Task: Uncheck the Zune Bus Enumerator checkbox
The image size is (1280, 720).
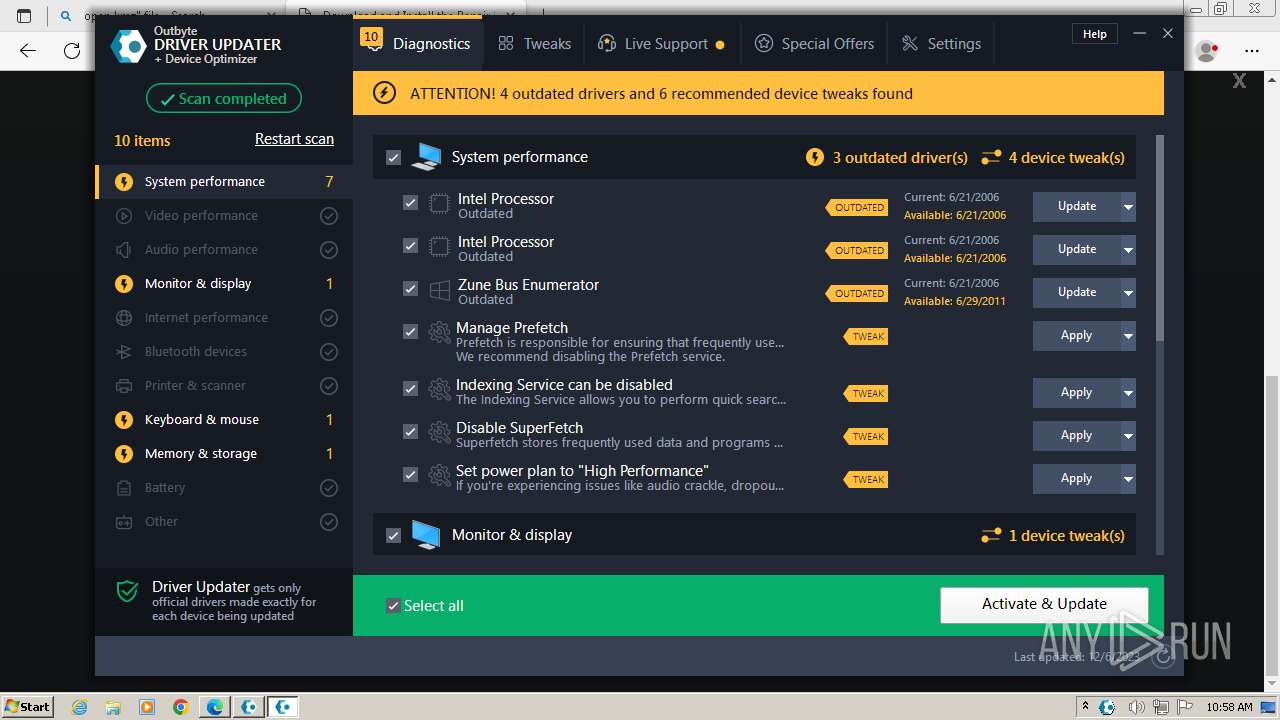Action: tap(410, 288)
